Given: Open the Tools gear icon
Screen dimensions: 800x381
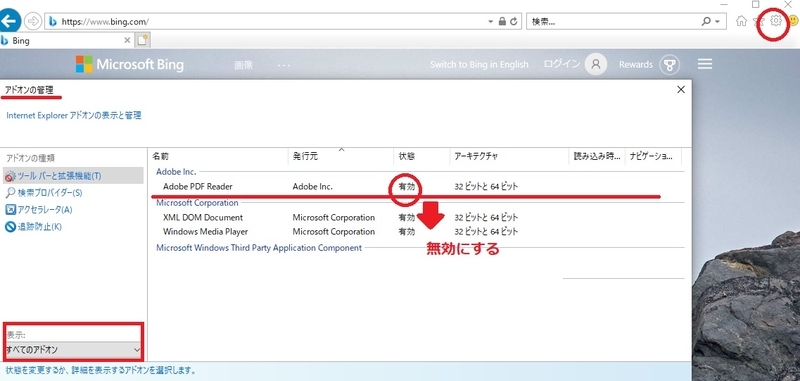Looking at the screenshot, I should (x=776, y=20).
